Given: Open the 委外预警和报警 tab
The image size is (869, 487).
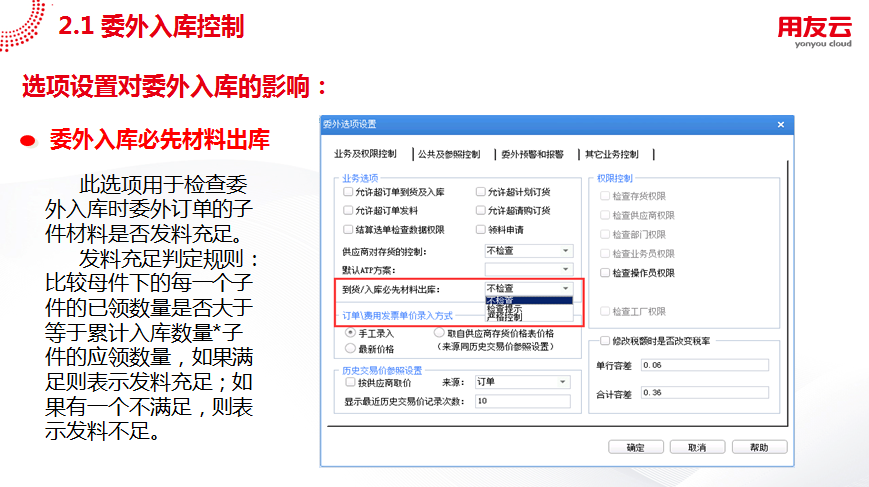Looking at the screenshot, I should [533, 155].
